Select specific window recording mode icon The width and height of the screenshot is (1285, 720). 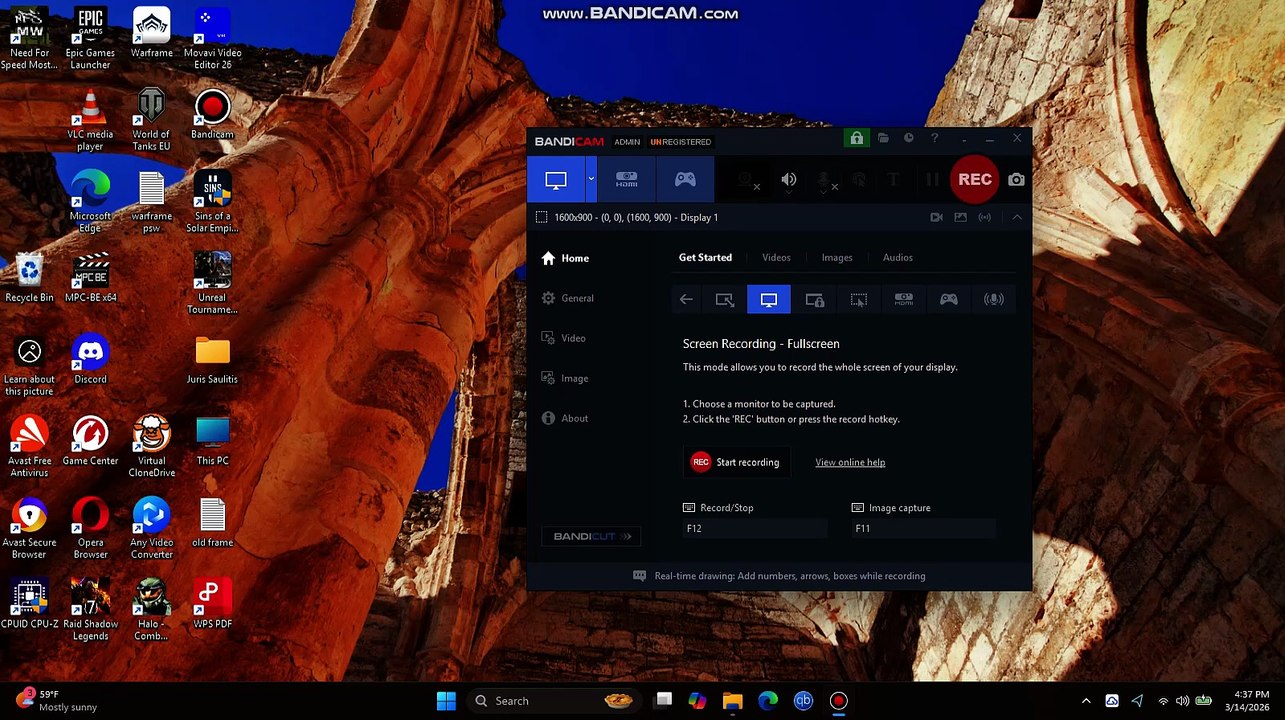814,299
